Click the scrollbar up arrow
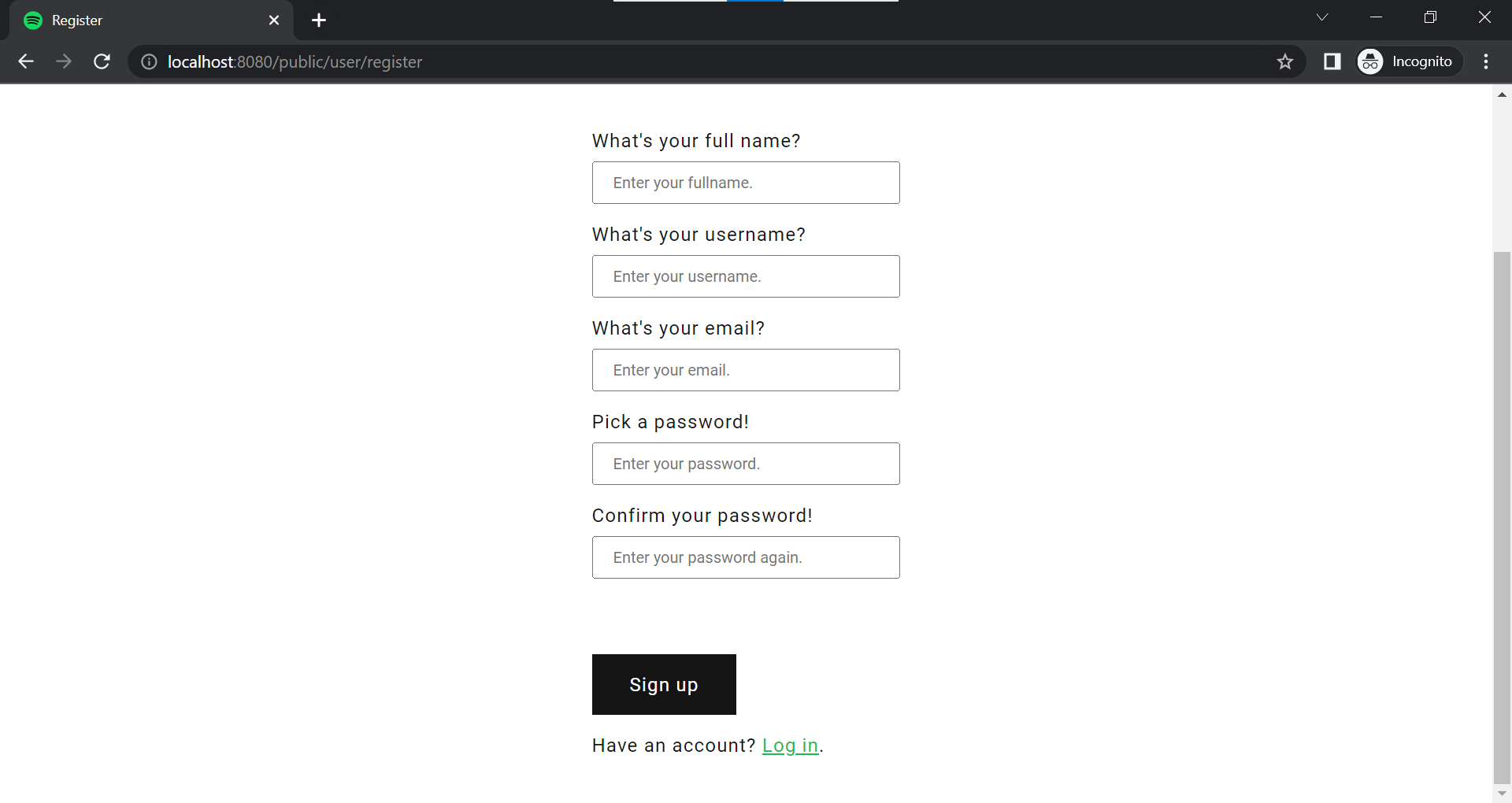This screenshot has width=1512, height=803. point(1502,94)
